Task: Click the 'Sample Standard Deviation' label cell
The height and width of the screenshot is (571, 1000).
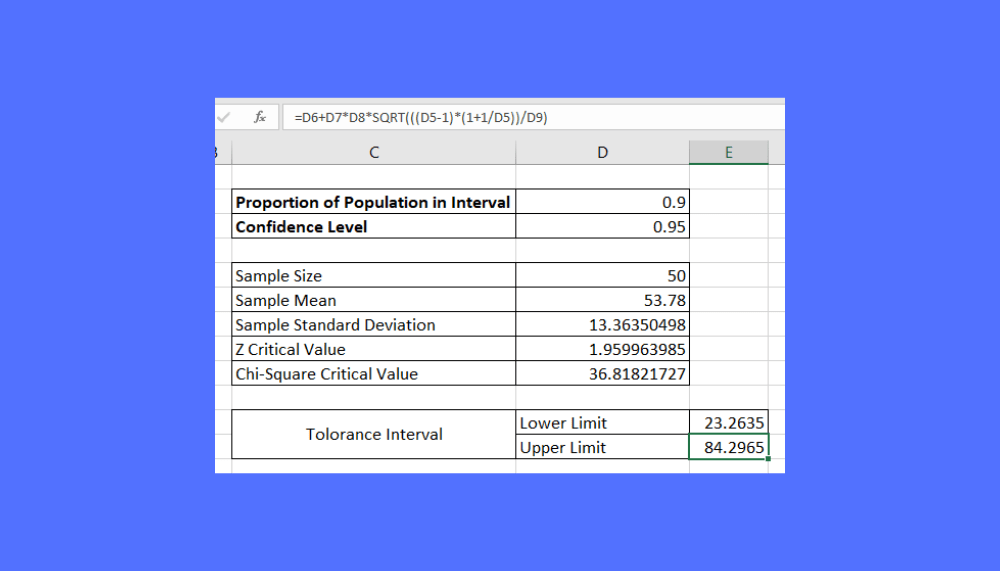Action: click(x=374, y=325)
